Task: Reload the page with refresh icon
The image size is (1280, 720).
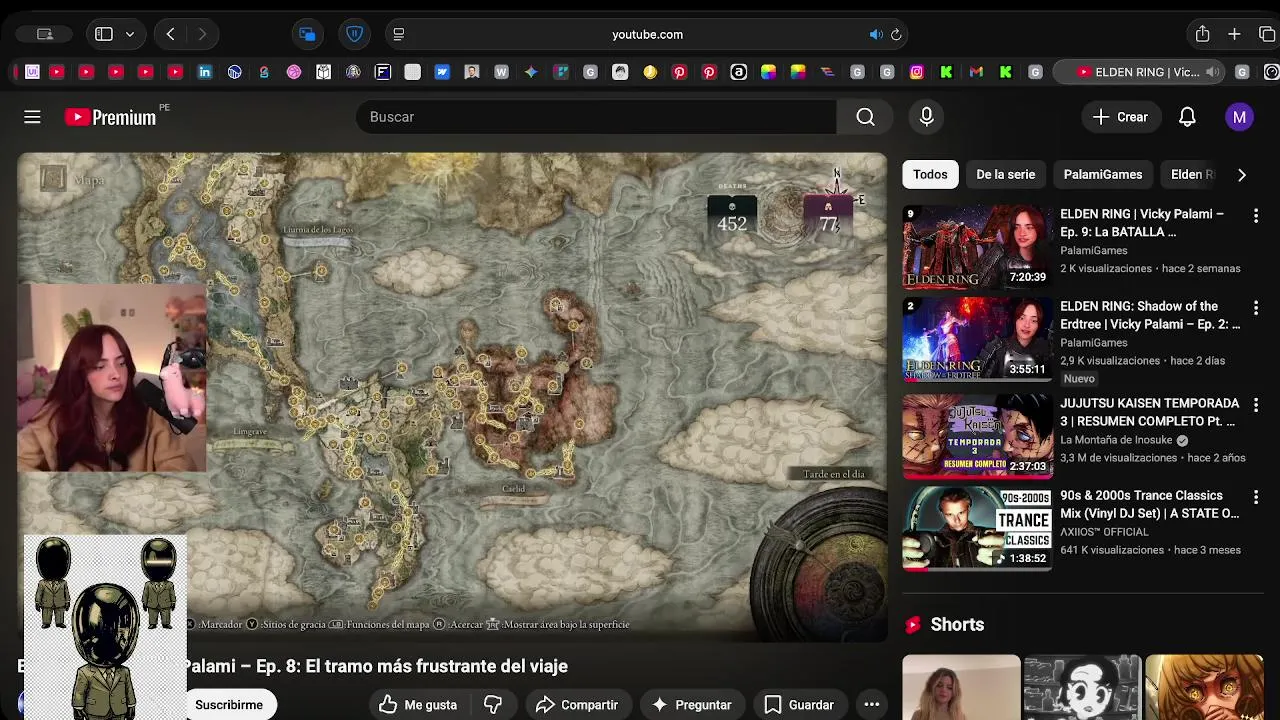Action: tap(896, 34)
